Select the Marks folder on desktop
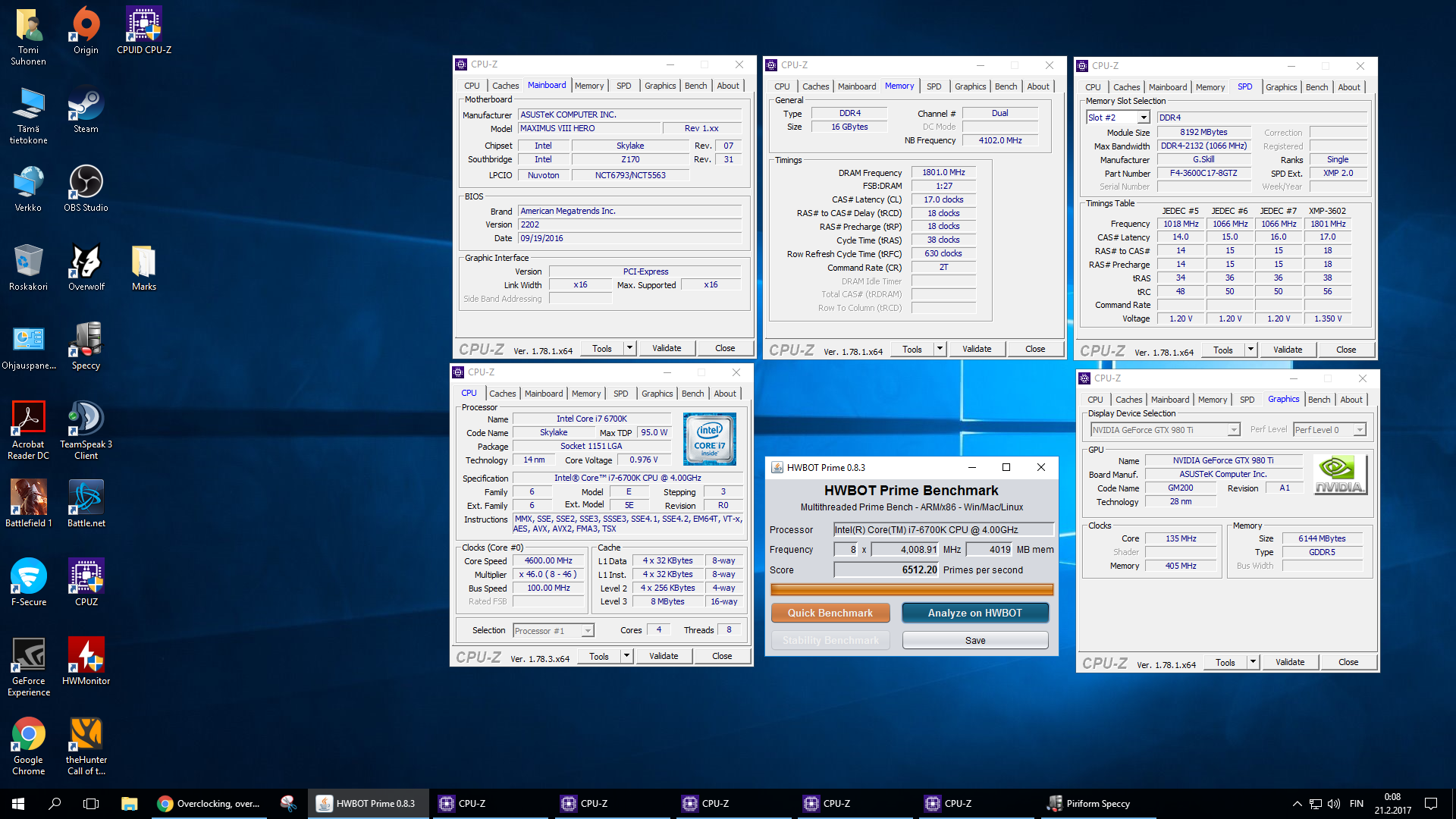Image resolution: width=1456 pixels, height=819 pixels. (143, 268)
